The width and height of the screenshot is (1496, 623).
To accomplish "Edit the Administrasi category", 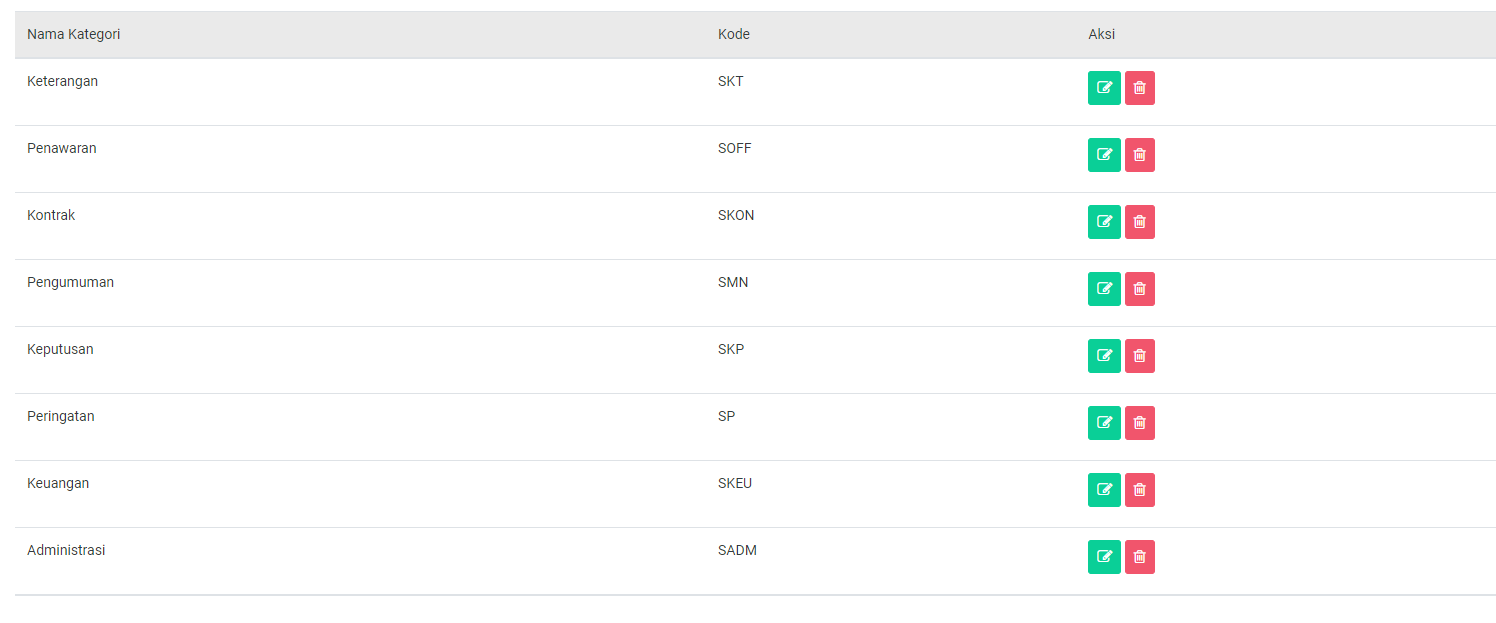I will click(1104, 557).
